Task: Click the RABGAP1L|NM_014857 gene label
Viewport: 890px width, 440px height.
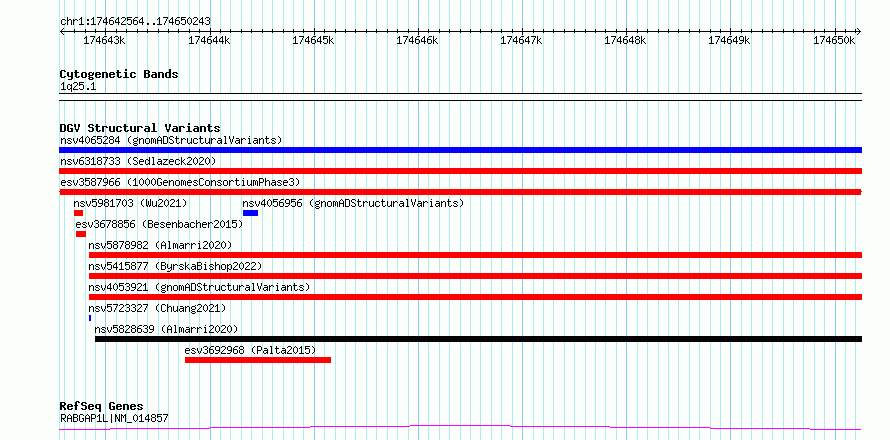Action: [114, 419]
